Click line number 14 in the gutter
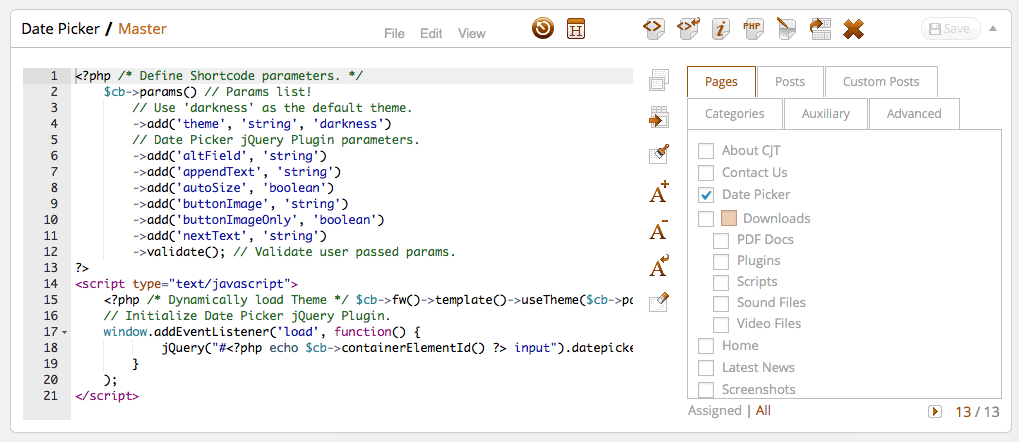The height and width of the screenshot is (442, 1019). pyautogui.click(x=51, y=283)
